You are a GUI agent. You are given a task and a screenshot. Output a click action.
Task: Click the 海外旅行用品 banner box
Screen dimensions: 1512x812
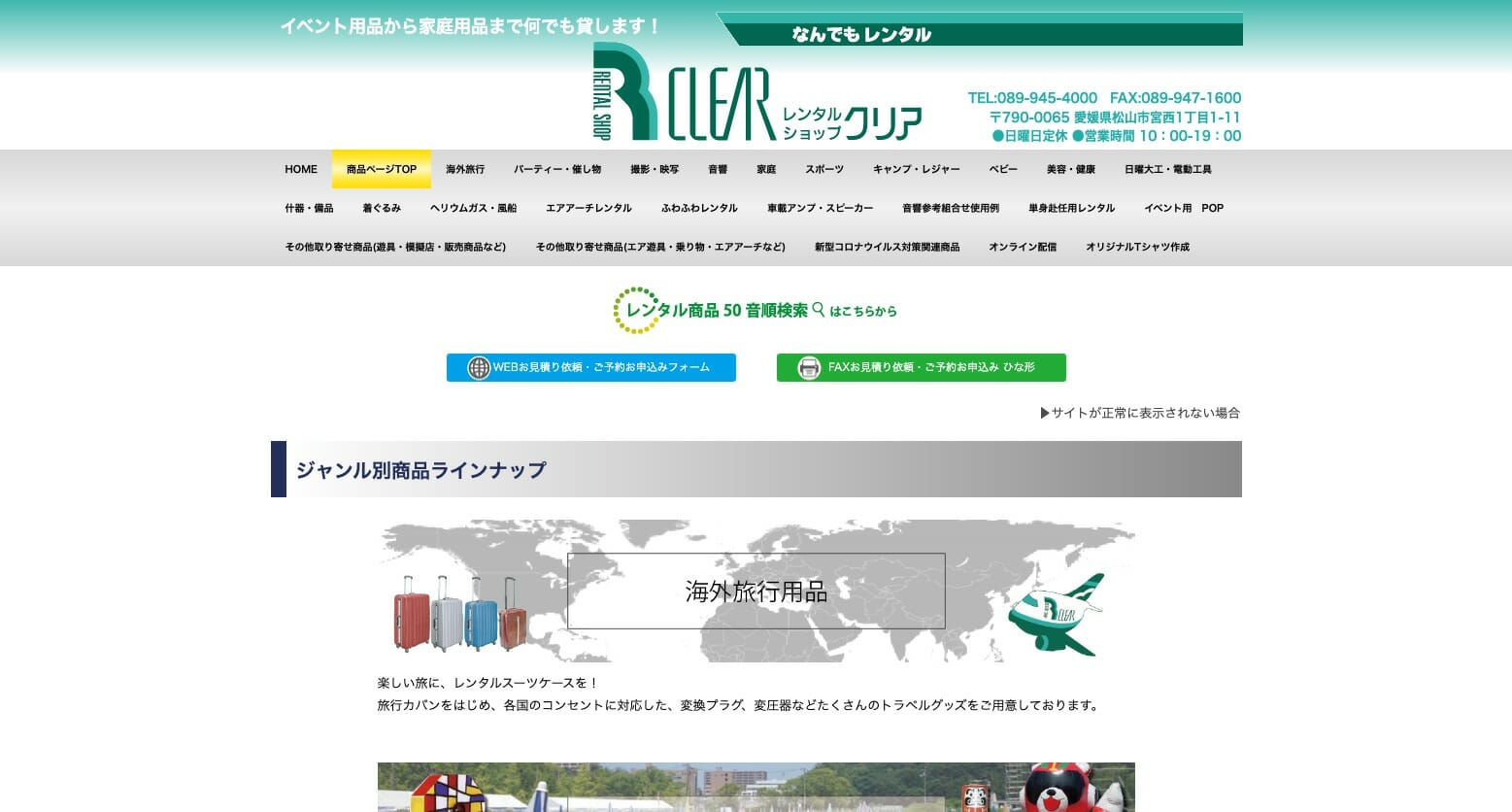click(x=756, y=592)
